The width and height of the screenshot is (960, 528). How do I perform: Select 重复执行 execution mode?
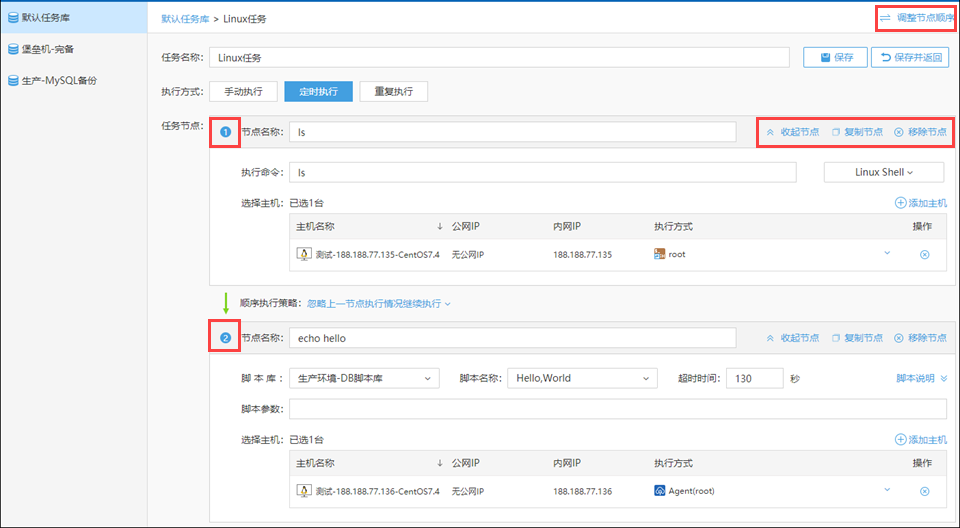tap(393, 91)
